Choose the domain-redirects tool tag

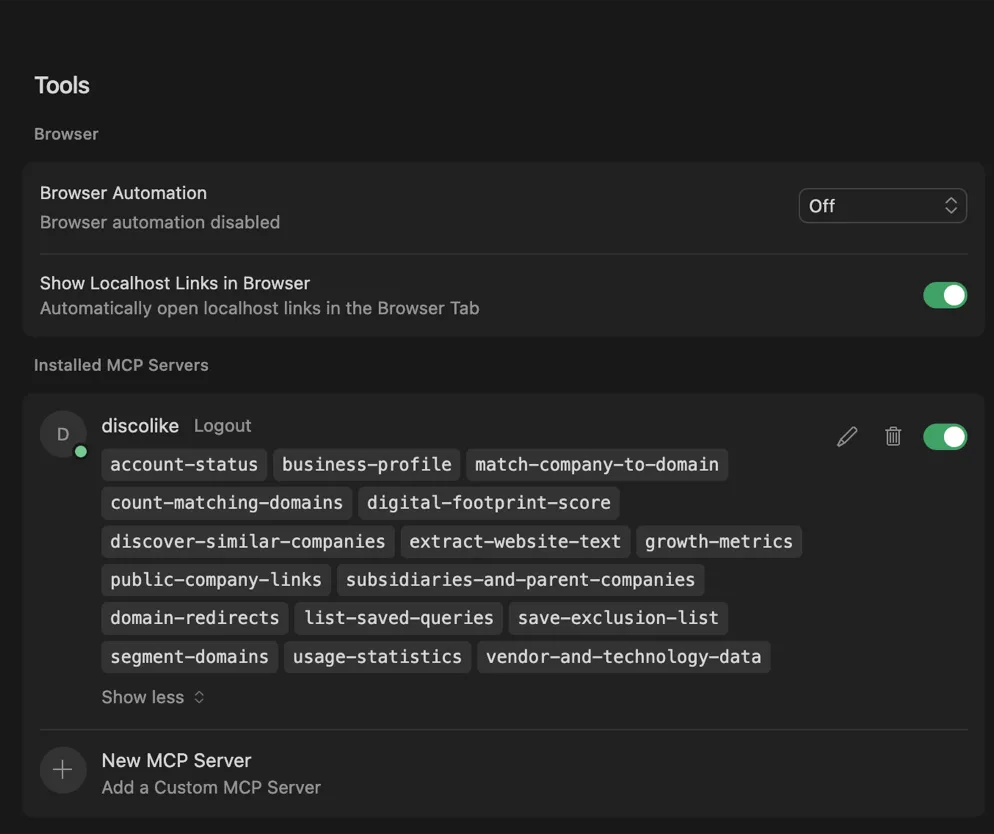pyautogui.click(x=195, y=618)
